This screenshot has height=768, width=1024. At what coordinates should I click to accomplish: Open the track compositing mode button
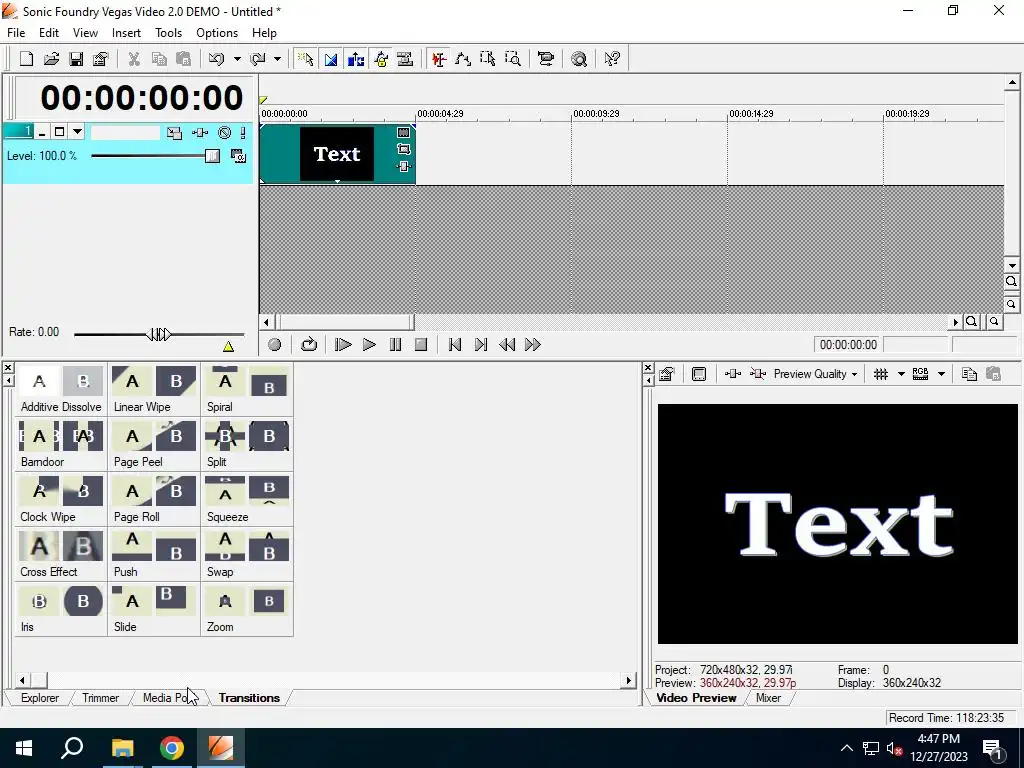pyautogui.click(x=238, y=156)
